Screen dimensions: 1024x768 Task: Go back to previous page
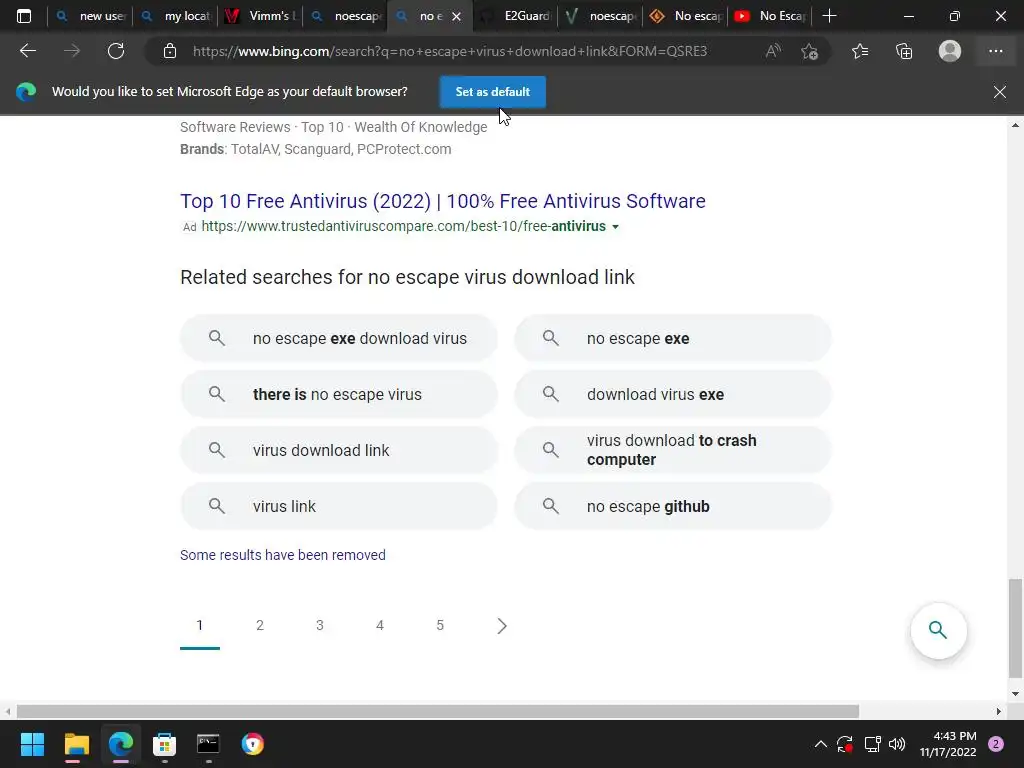pos(28,51)
